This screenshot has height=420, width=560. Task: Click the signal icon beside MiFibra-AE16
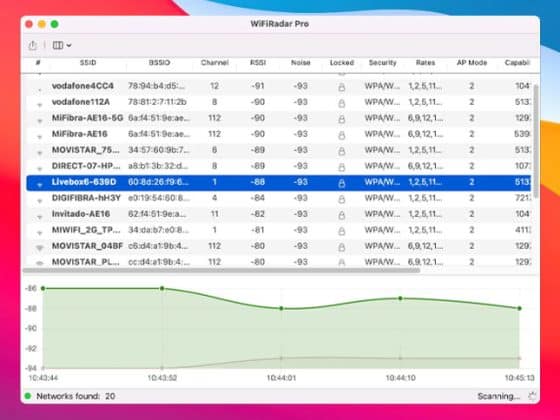coord(40,137)
